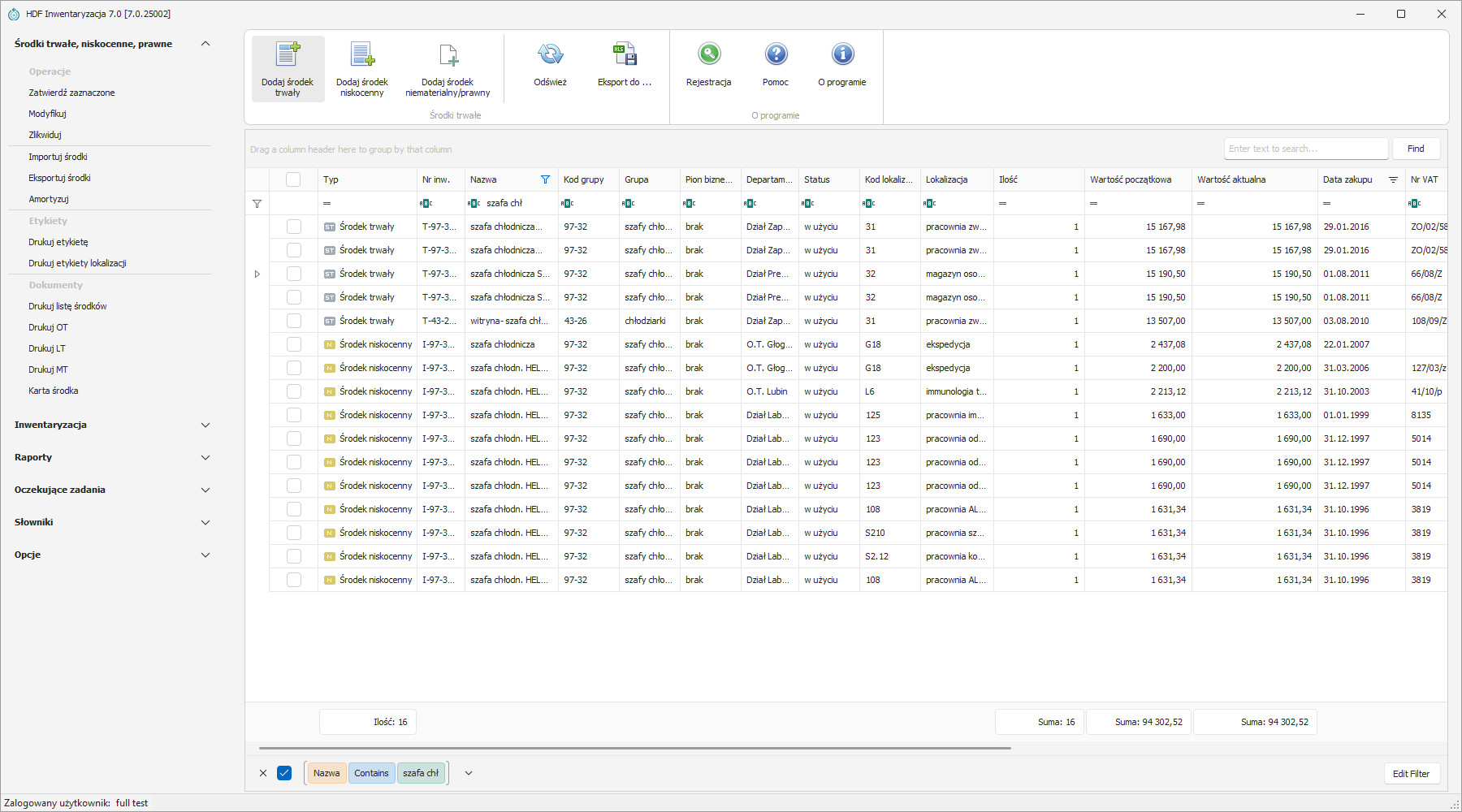Disable the active Nazwa filter checkbox
The image size is (1462, 812).
coord(284,773)
